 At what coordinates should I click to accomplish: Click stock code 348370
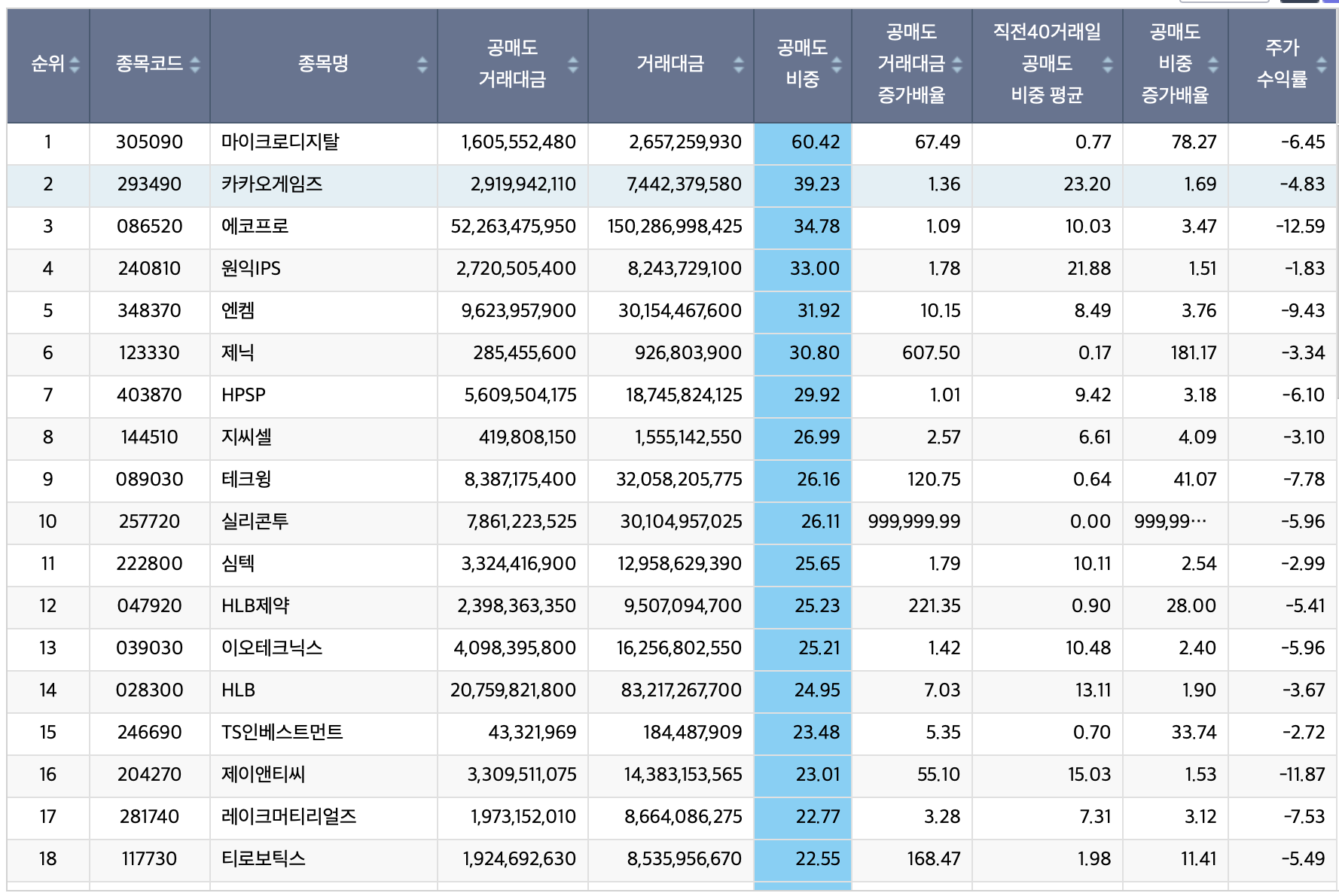pos(149,310)
